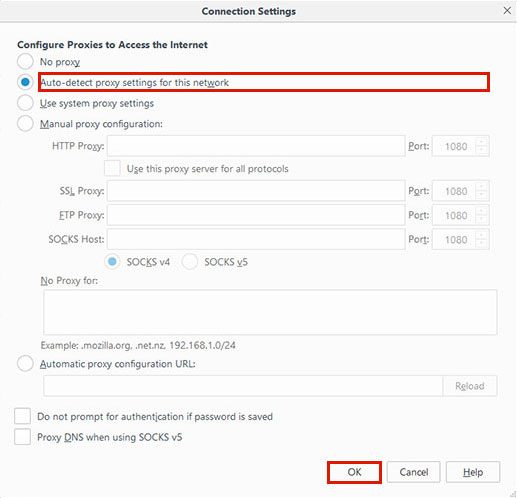The image size is (517, 498).
Task: Select SOCKS v4 radio button
Action: 112,262
